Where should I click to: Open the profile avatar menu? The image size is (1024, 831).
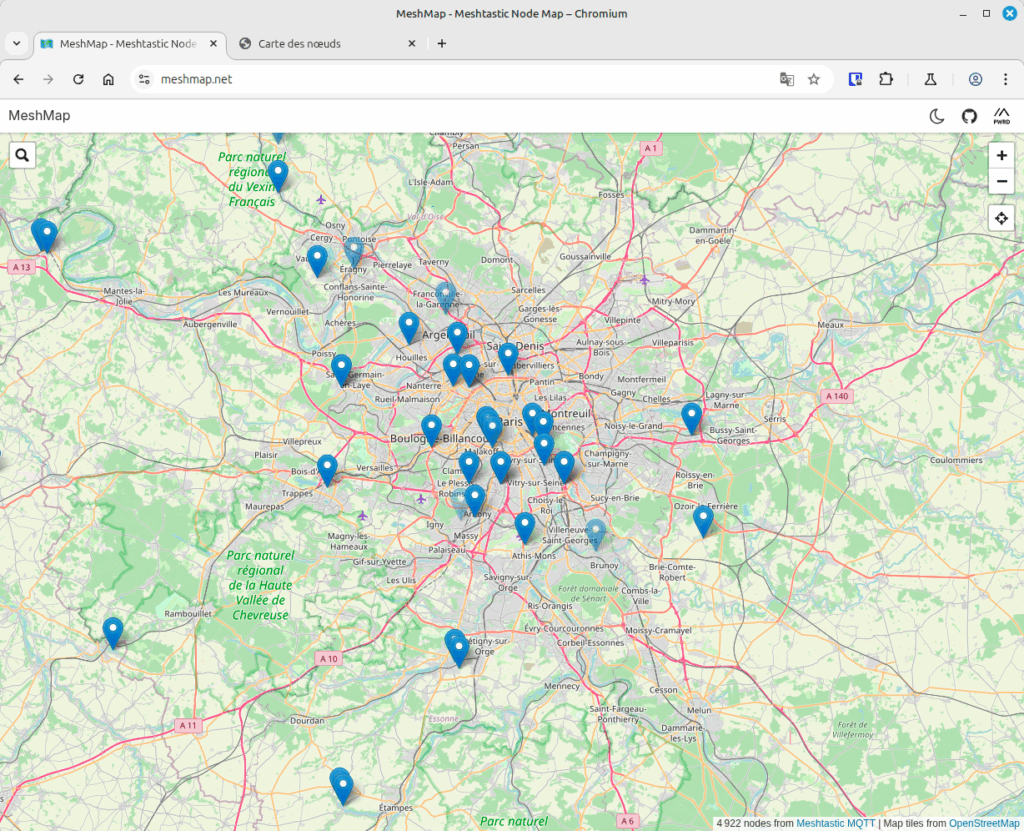coord(975,79)
